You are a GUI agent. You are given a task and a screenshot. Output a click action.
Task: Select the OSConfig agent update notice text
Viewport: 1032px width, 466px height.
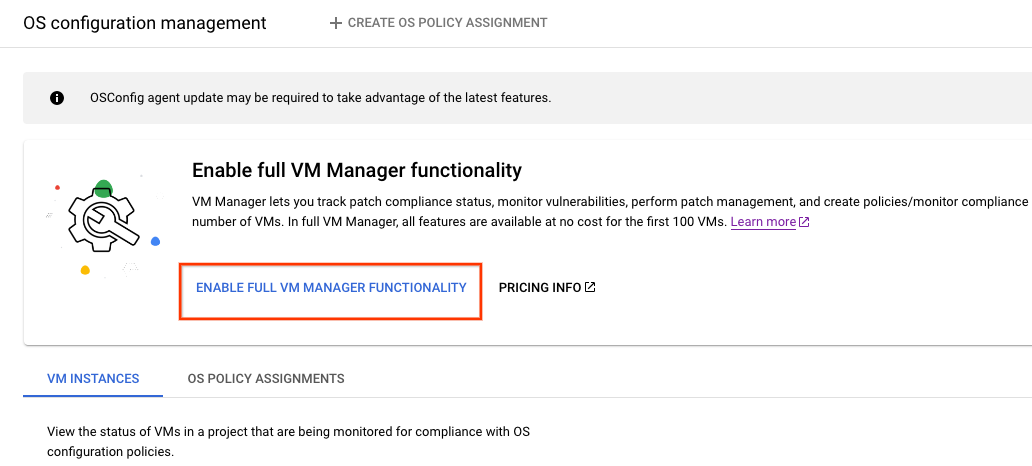(x=320, y=98)
